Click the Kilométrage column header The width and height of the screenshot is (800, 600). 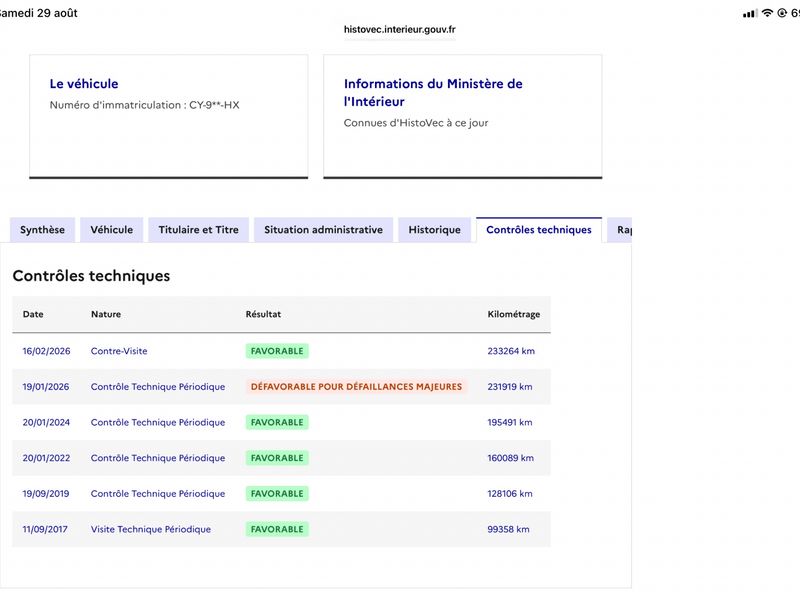514,314
